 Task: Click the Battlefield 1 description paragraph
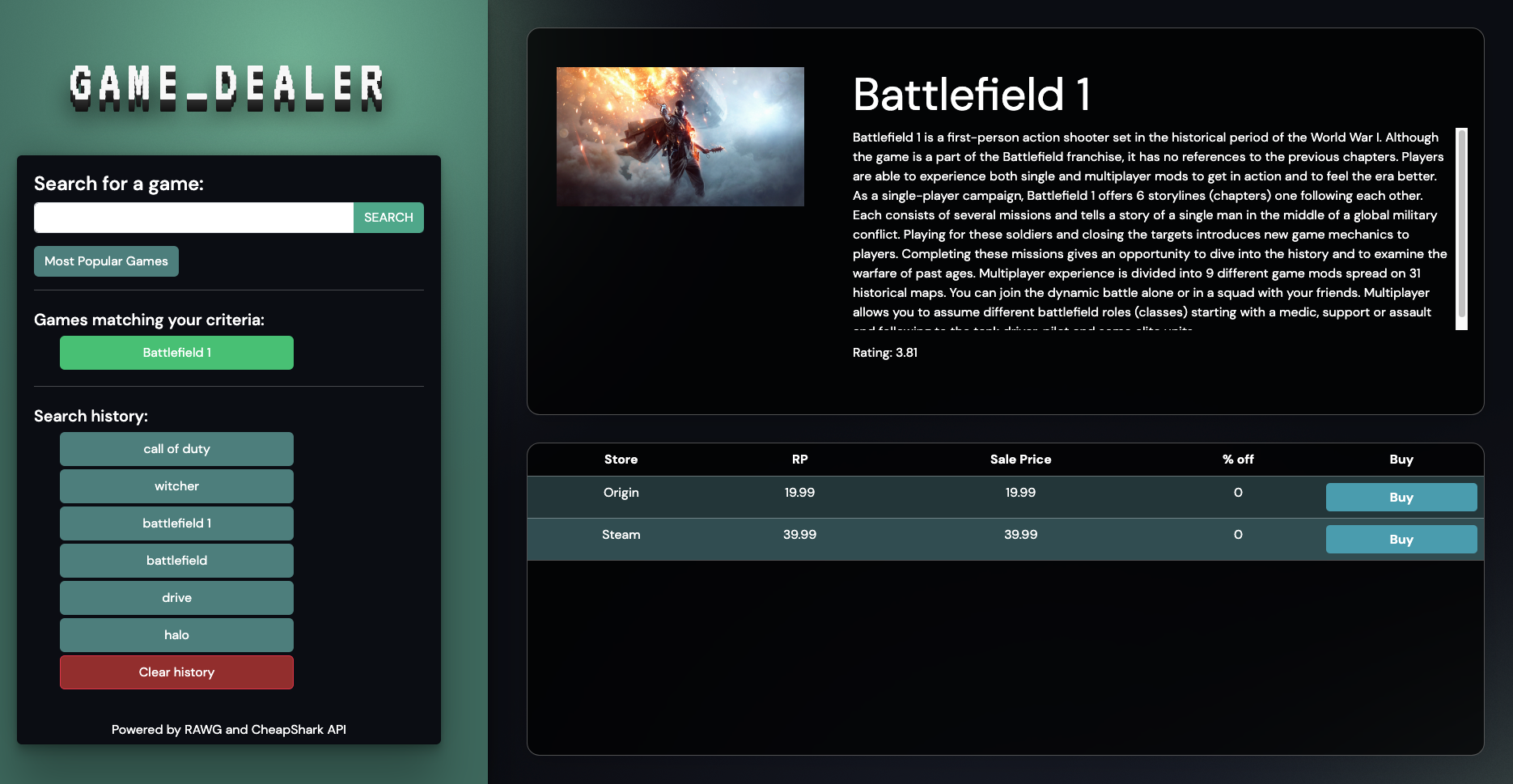click(x=1151, y=229)
